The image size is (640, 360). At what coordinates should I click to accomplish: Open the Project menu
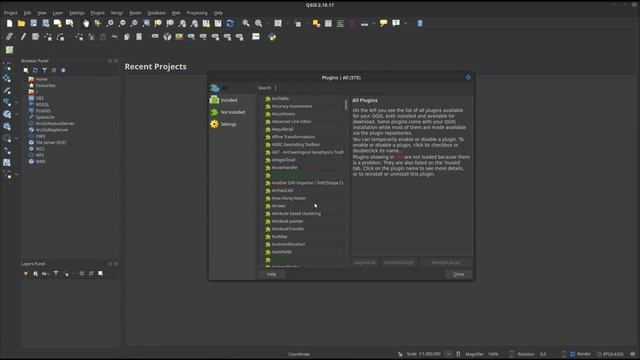click(11, 13)
